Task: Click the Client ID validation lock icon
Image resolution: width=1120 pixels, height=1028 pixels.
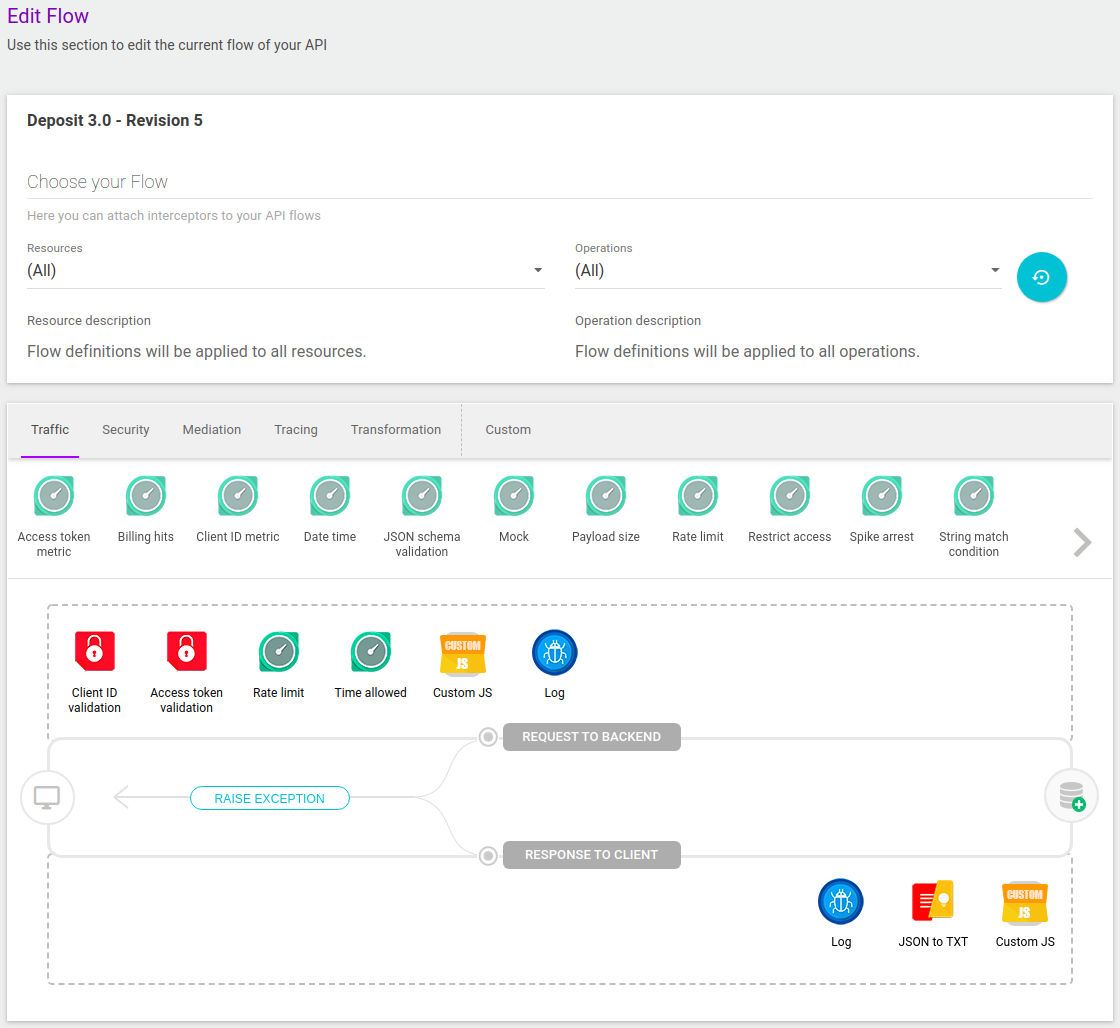Action: click(x=95, y=652)
